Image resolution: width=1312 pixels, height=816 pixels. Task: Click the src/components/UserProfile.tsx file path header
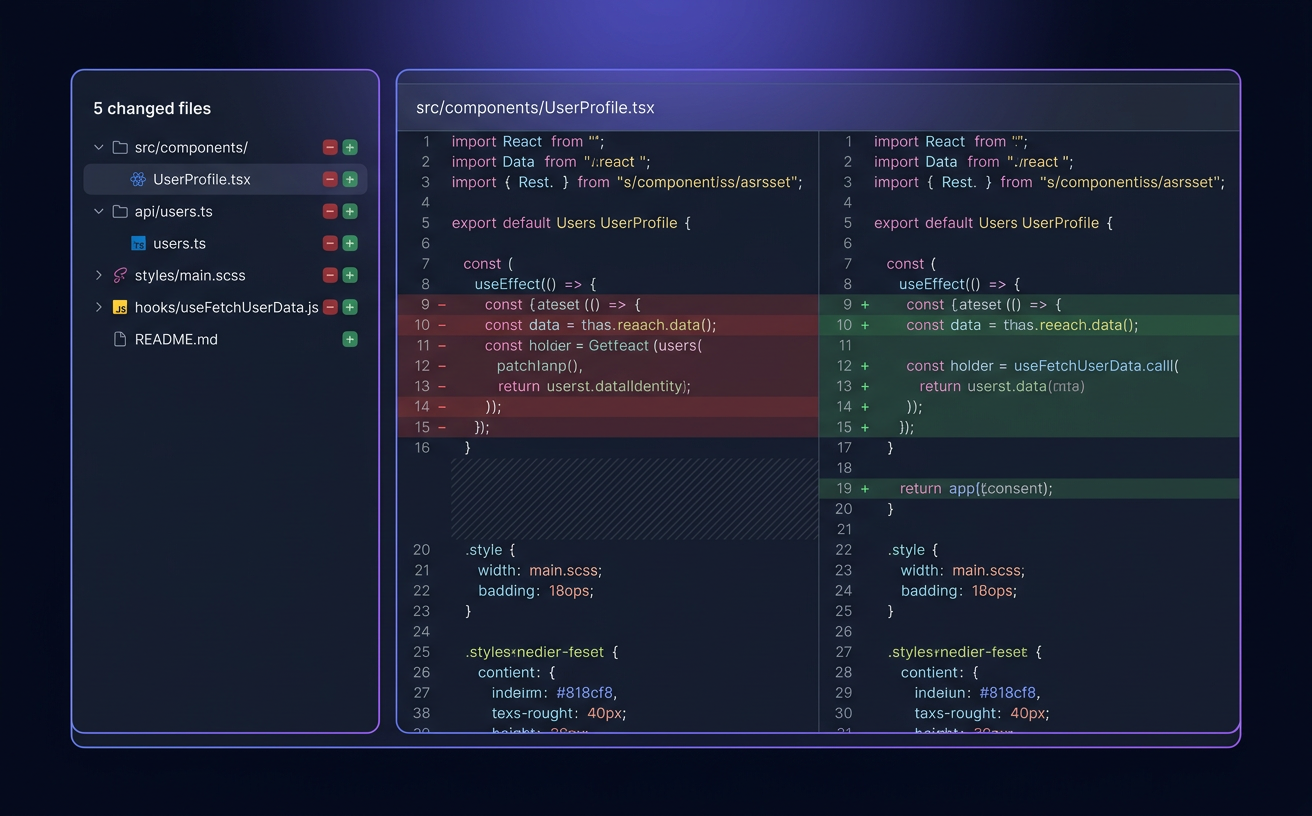point(535,108)
